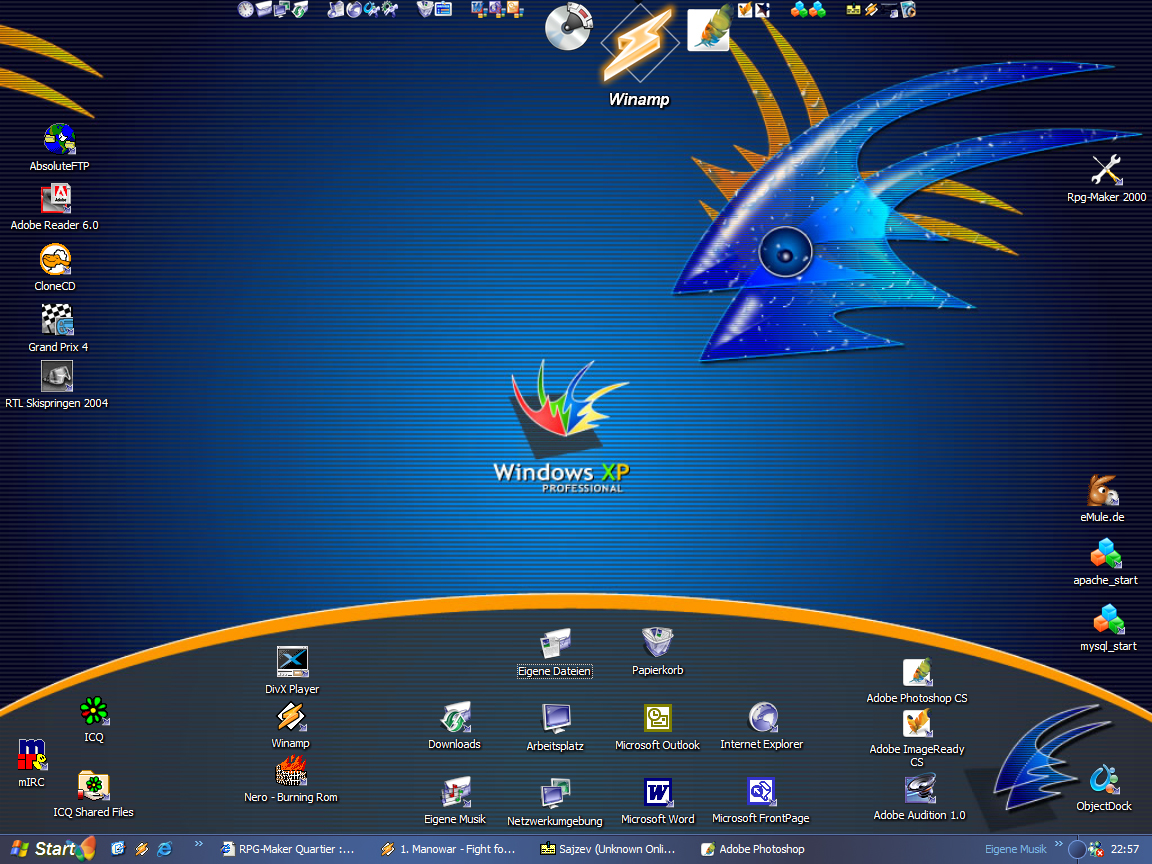This screenshot has width=1152, height=864.
Task: Click recycle bin icon in top dock
Action: pyautogui.click(x=425, y=10)
